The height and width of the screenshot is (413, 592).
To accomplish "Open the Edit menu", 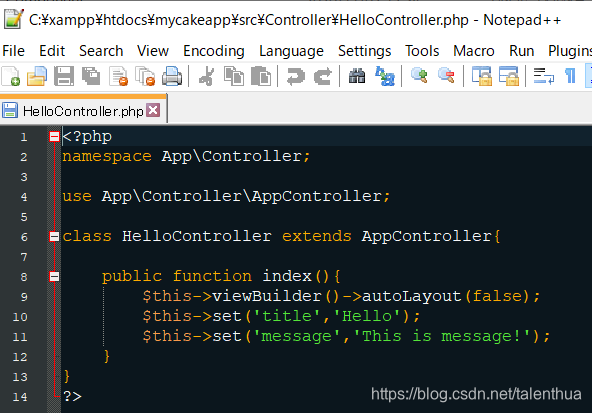I will click(x=52, y=51).
